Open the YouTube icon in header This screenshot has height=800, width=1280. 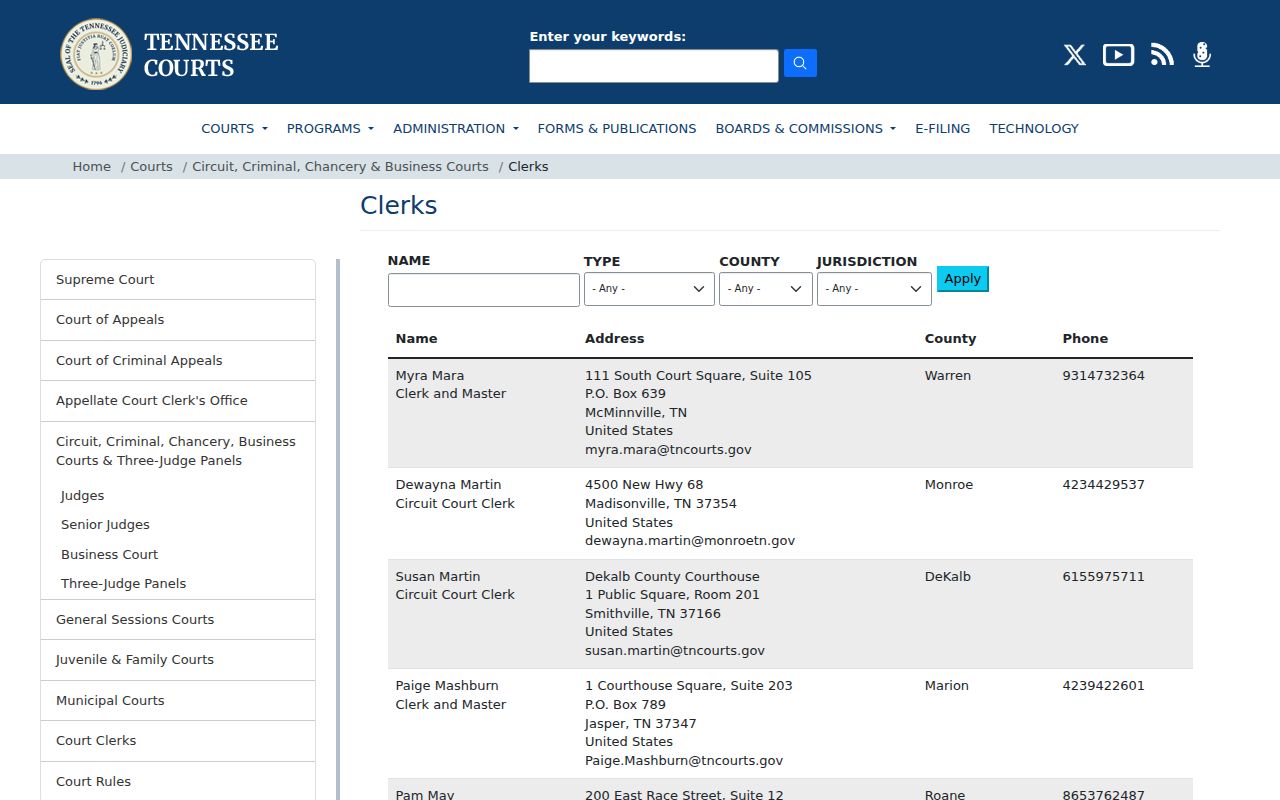[x=1118, y=55]
